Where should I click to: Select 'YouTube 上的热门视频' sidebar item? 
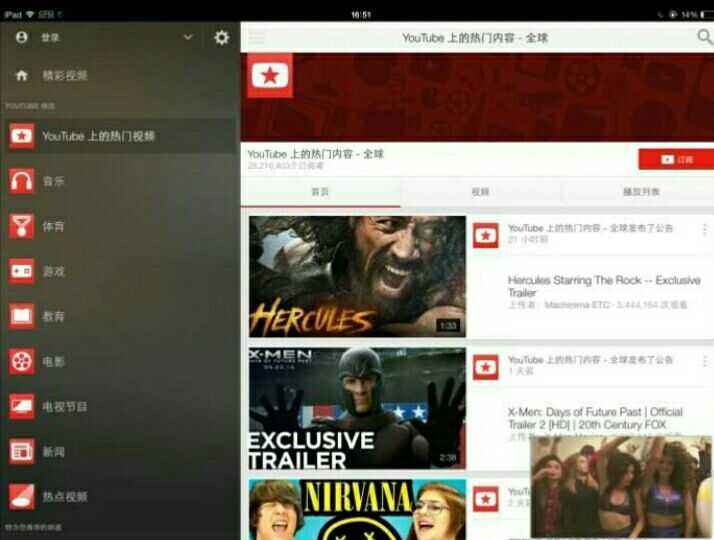pos(120,136)
